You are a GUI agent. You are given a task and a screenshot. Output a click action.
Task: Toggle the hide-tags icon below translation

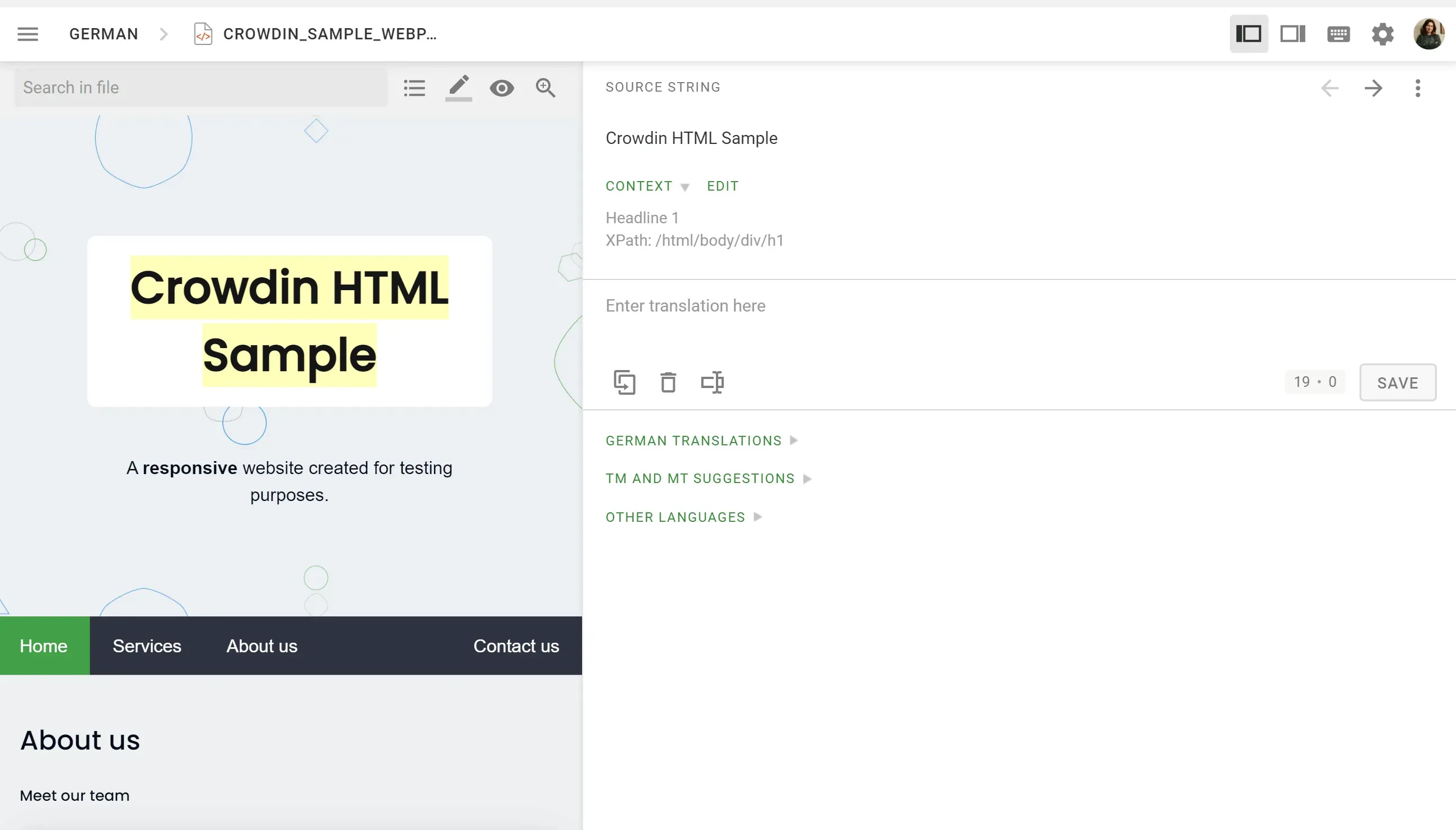click(712, 382)
